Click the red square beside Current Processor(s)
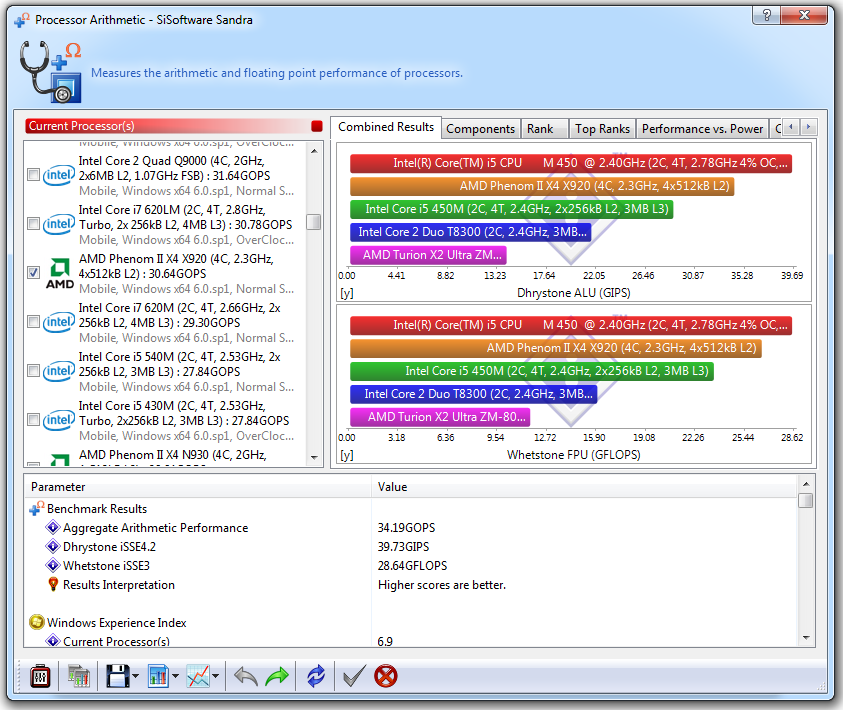This screenshot has height=710, width=843. [317, 126]
